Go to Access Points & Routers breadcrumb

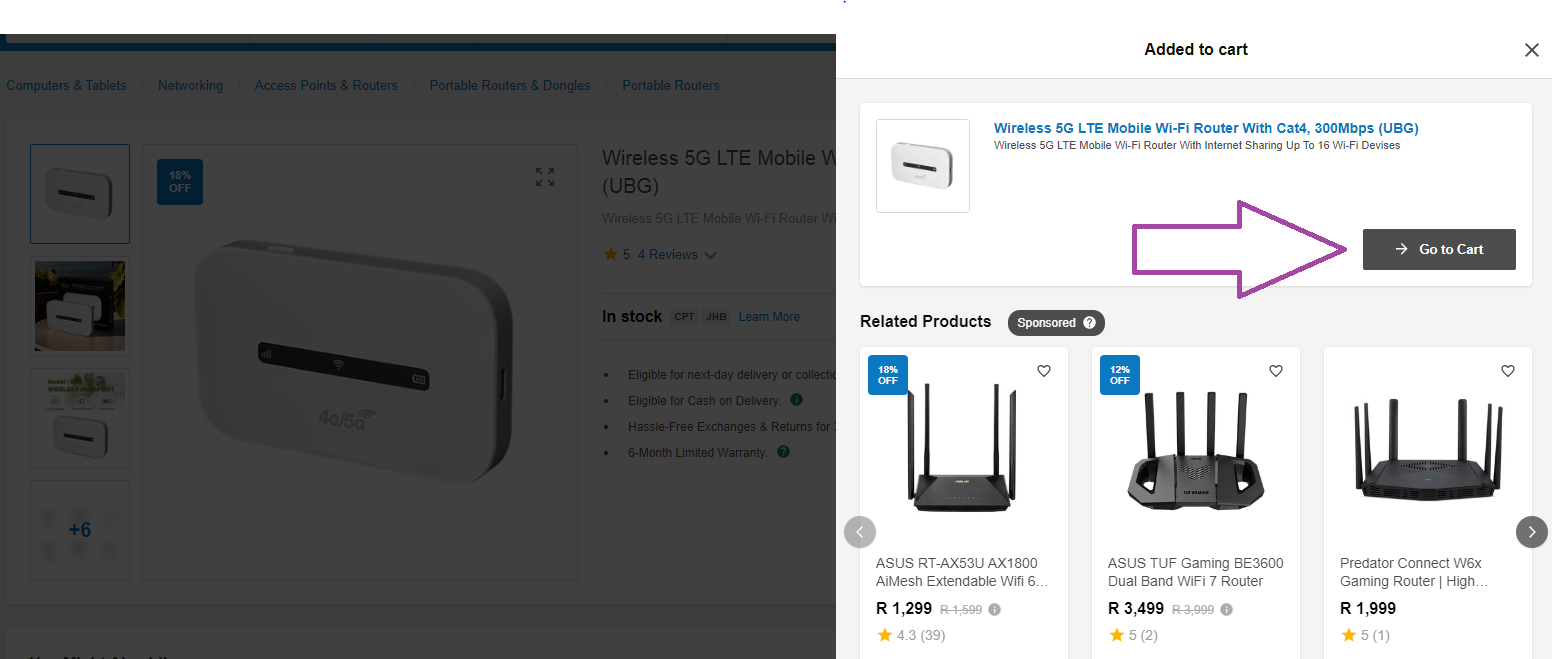click(x=326, y=86)
